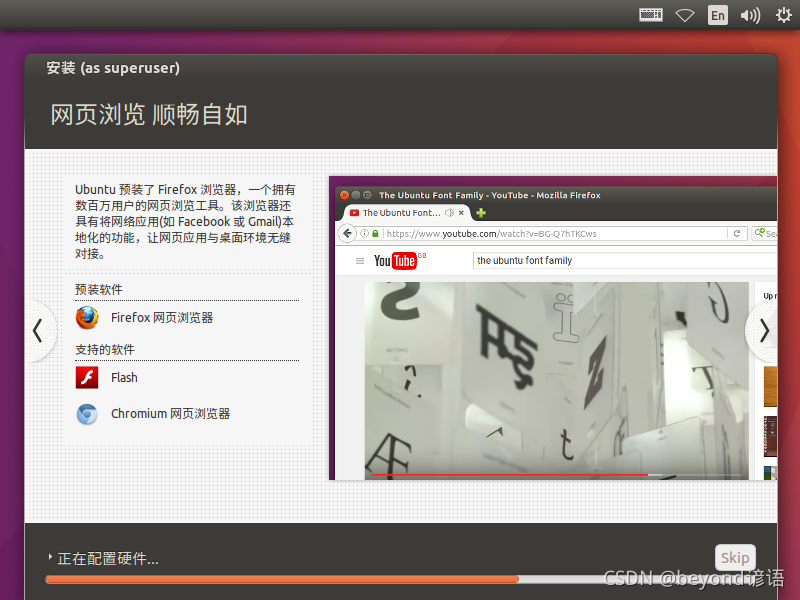Click the 安装 (as superuser) window title
800x600 pixels.
[113, 68]
